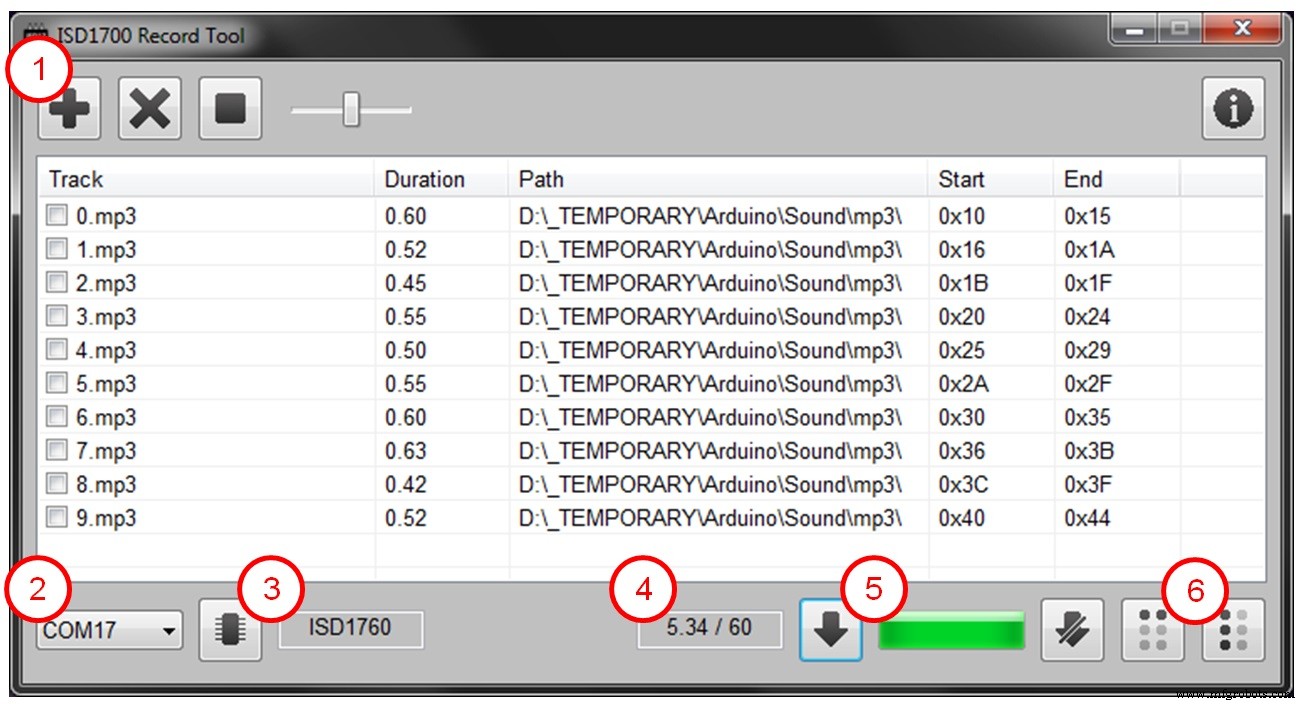This screenshot has height=704, width=1305.
Task: Click the rightmost dotted-grid button
Action: 1232,630
